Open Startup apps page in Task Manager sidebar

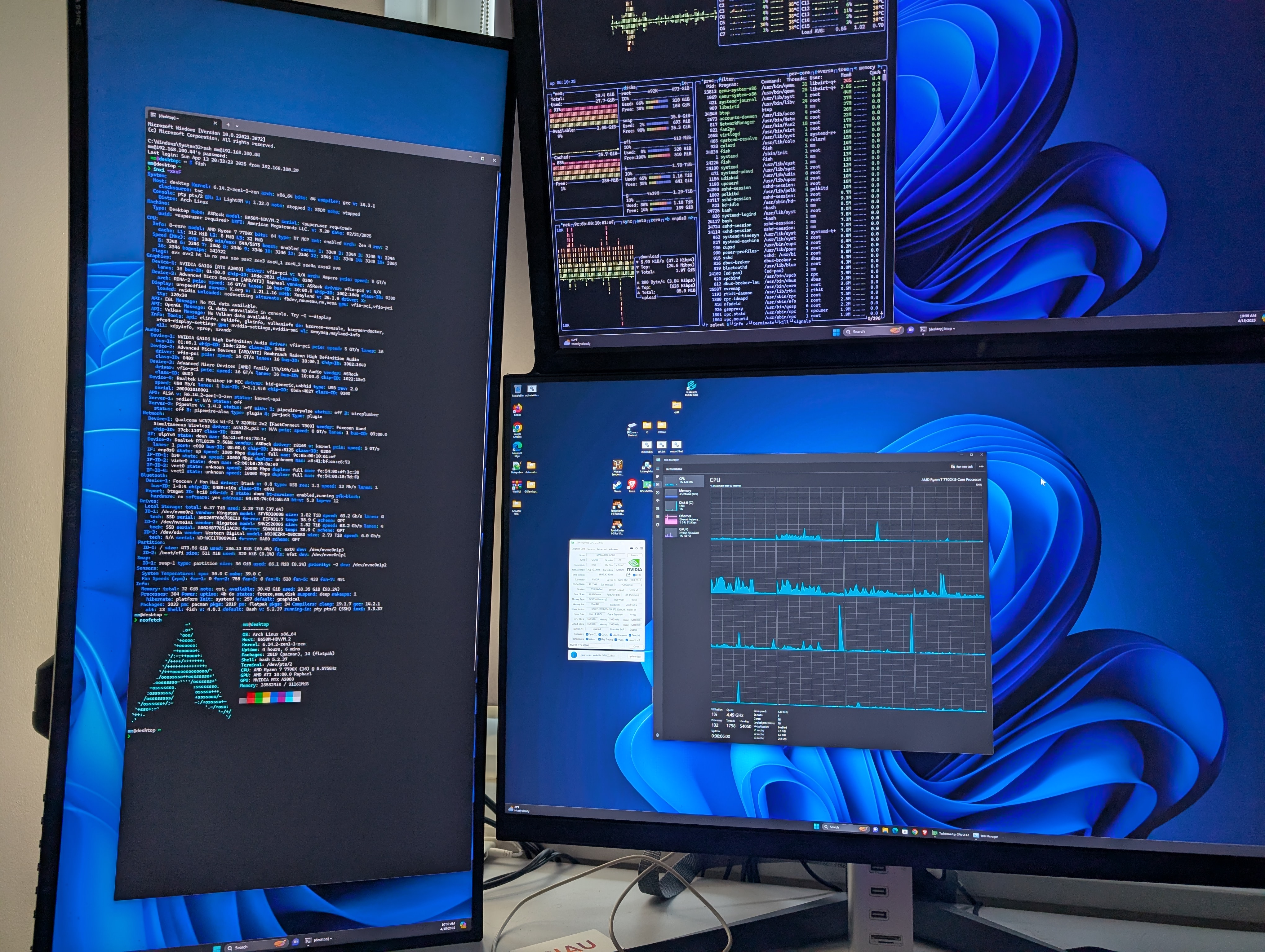pos(658,500)
